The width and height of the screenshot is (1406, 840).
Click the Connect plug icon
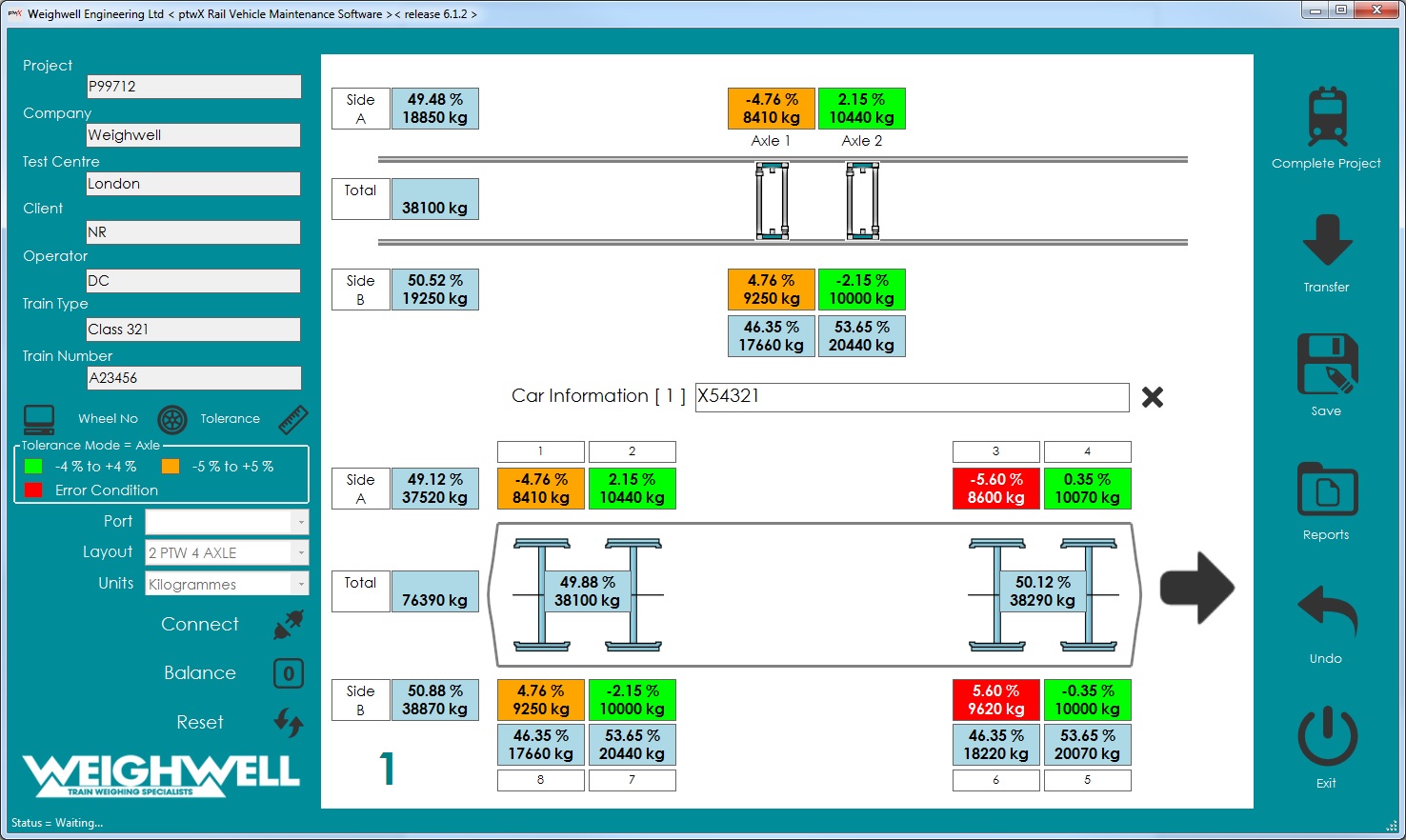tap(289, 625)
